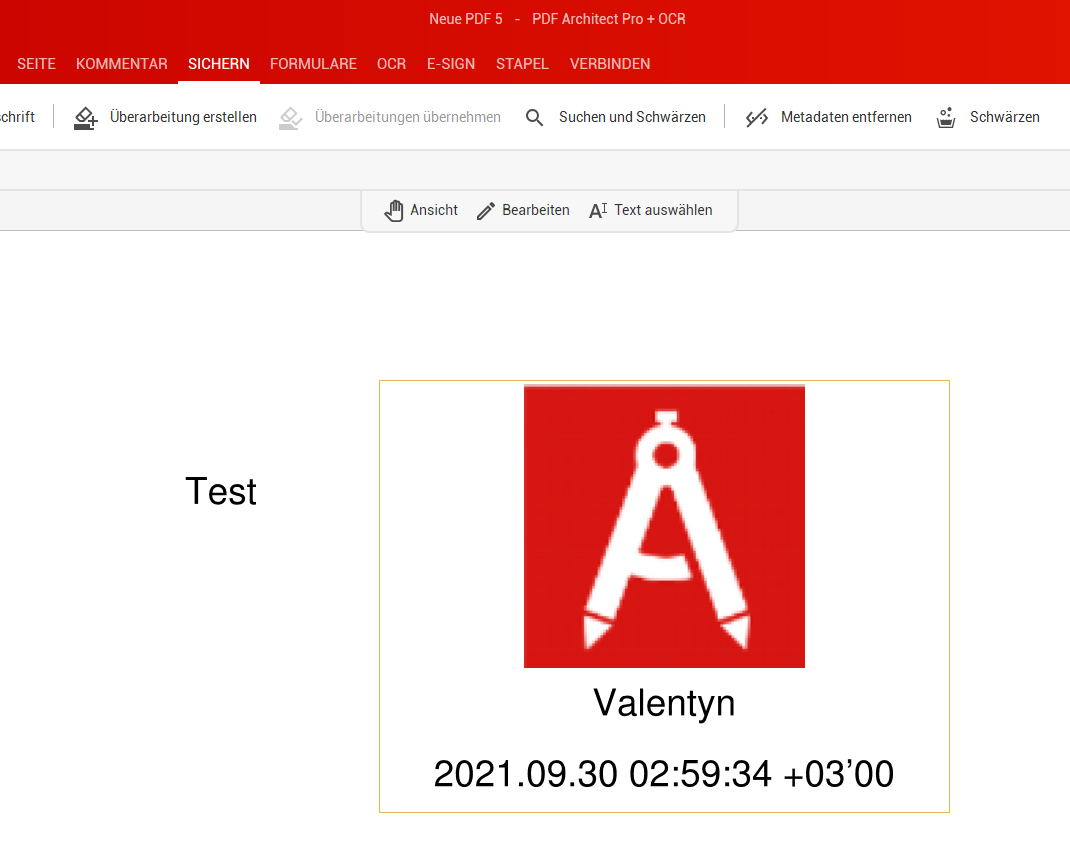Image resolution: width=1070 pixels, height=862 pixels.
Task: Click the word Test on the page
Action: coord(220,491)
